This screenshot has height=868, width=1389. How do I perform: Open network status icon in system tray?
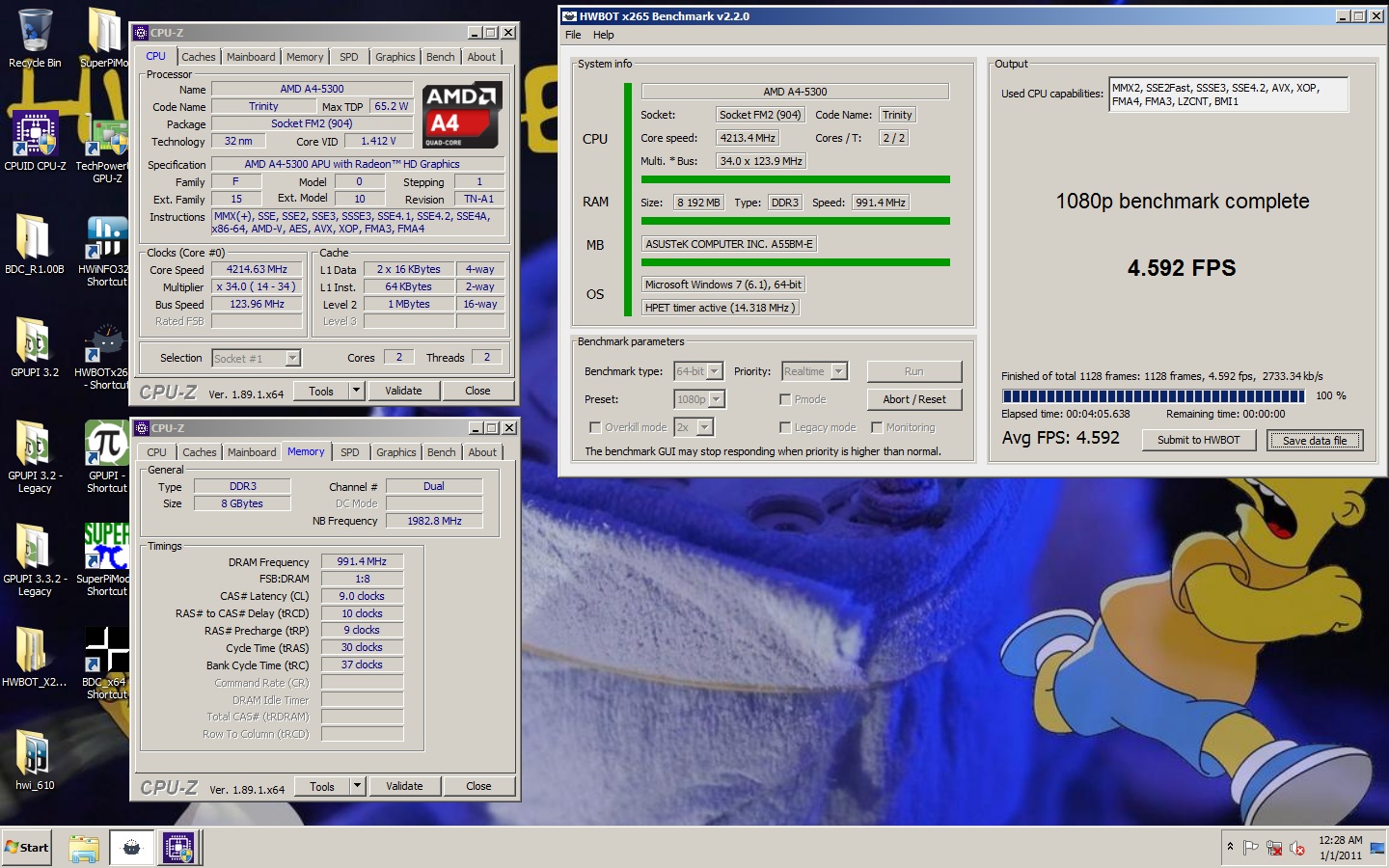1274,848
